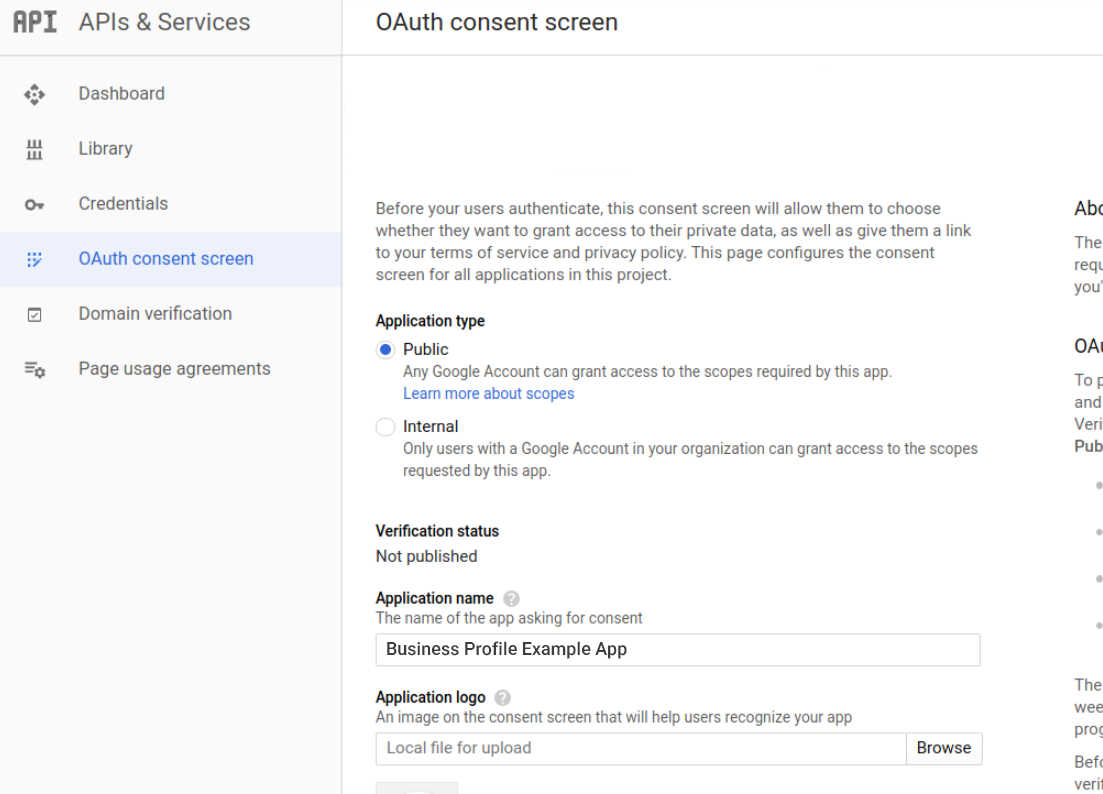The height and width of the screenshot is (794, 1103).
Task: Click the Page usage agreements sidebar icon
Action: pos(34,368)
